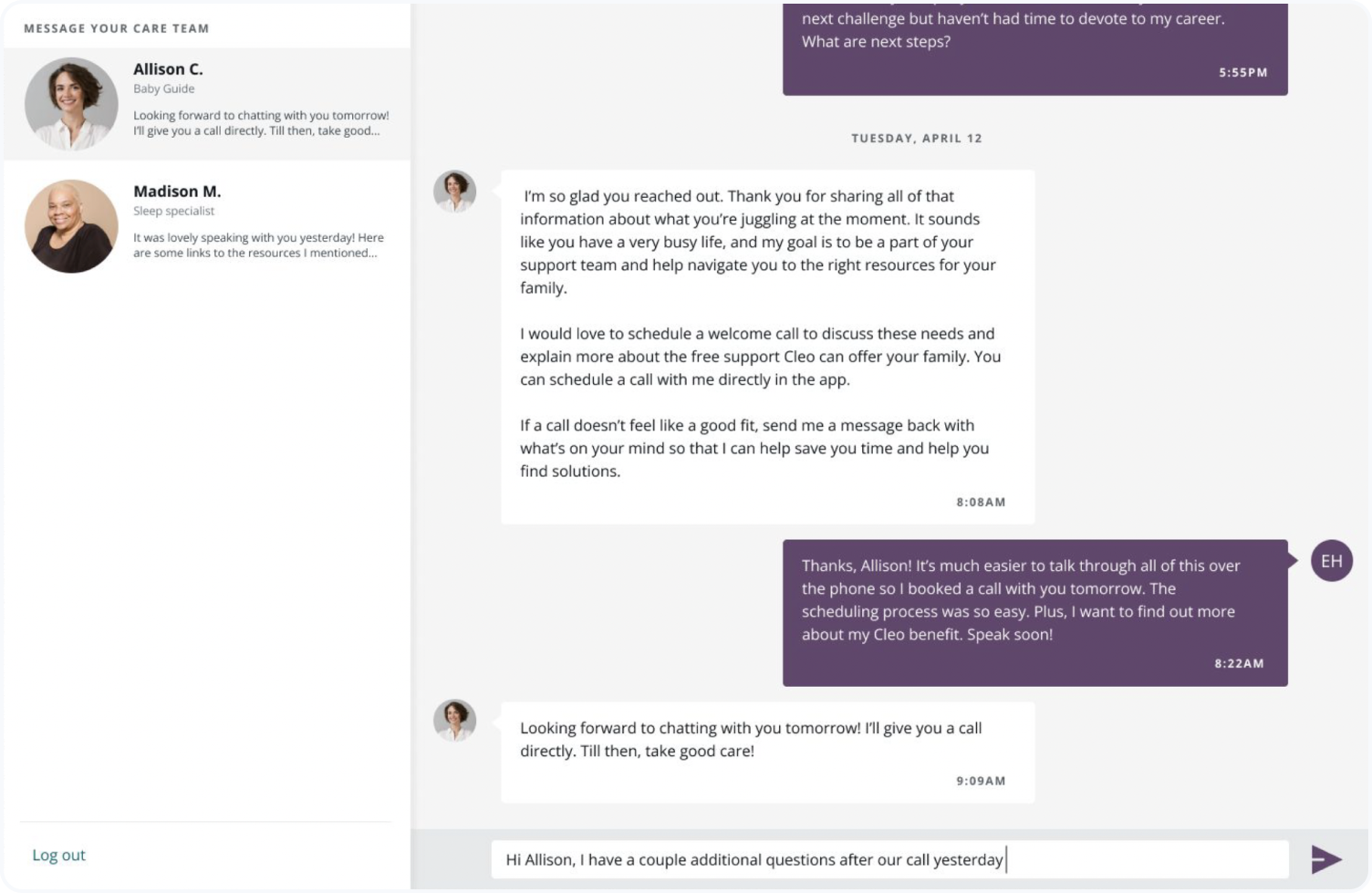1372x893 pixels.
Task: Click the EH user initials avatar
Action: (1331, 561)
